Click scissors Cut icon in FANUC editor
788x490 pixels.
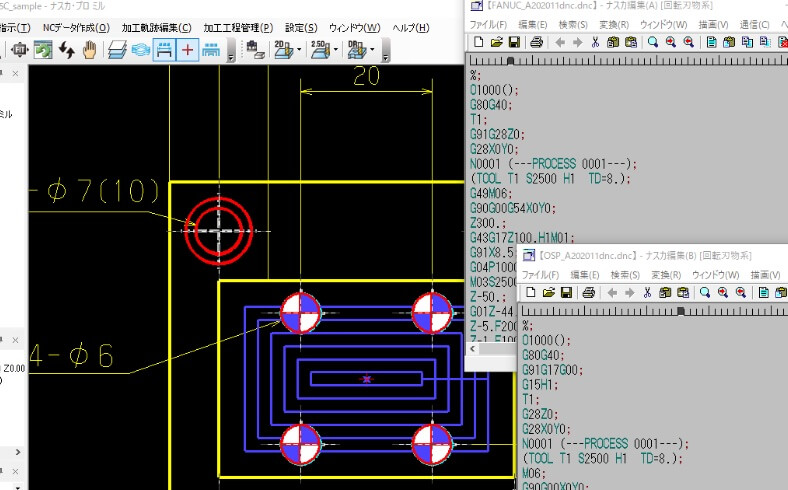[594, 42]
